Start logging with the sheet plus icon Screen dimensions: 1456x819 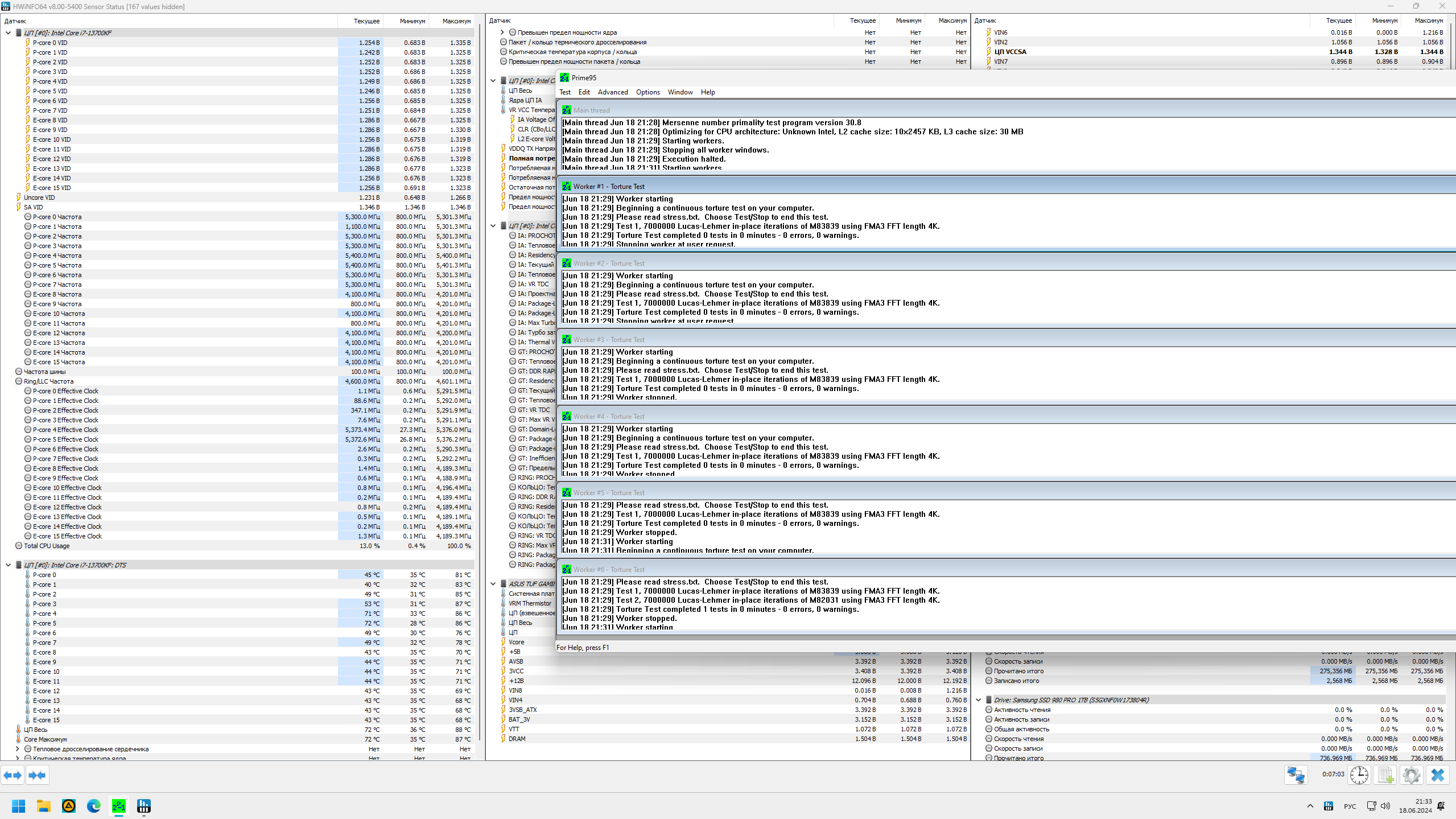[1385, 775]
